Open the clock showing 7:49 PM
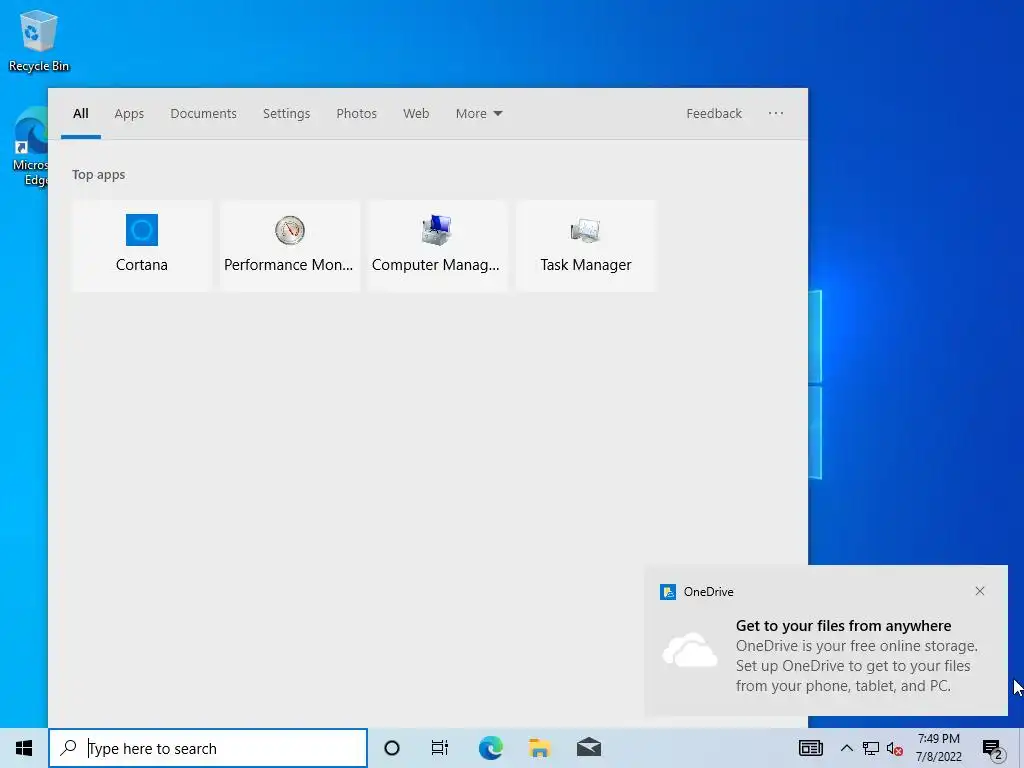Image resolution: width=1024 pixels, height=768 pixels. 938,748
